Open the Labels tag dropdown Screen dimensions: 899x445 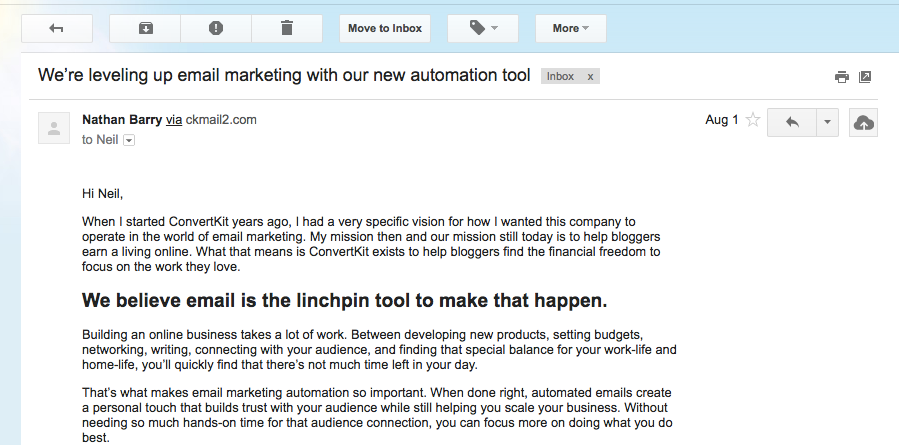pos(483,28)
